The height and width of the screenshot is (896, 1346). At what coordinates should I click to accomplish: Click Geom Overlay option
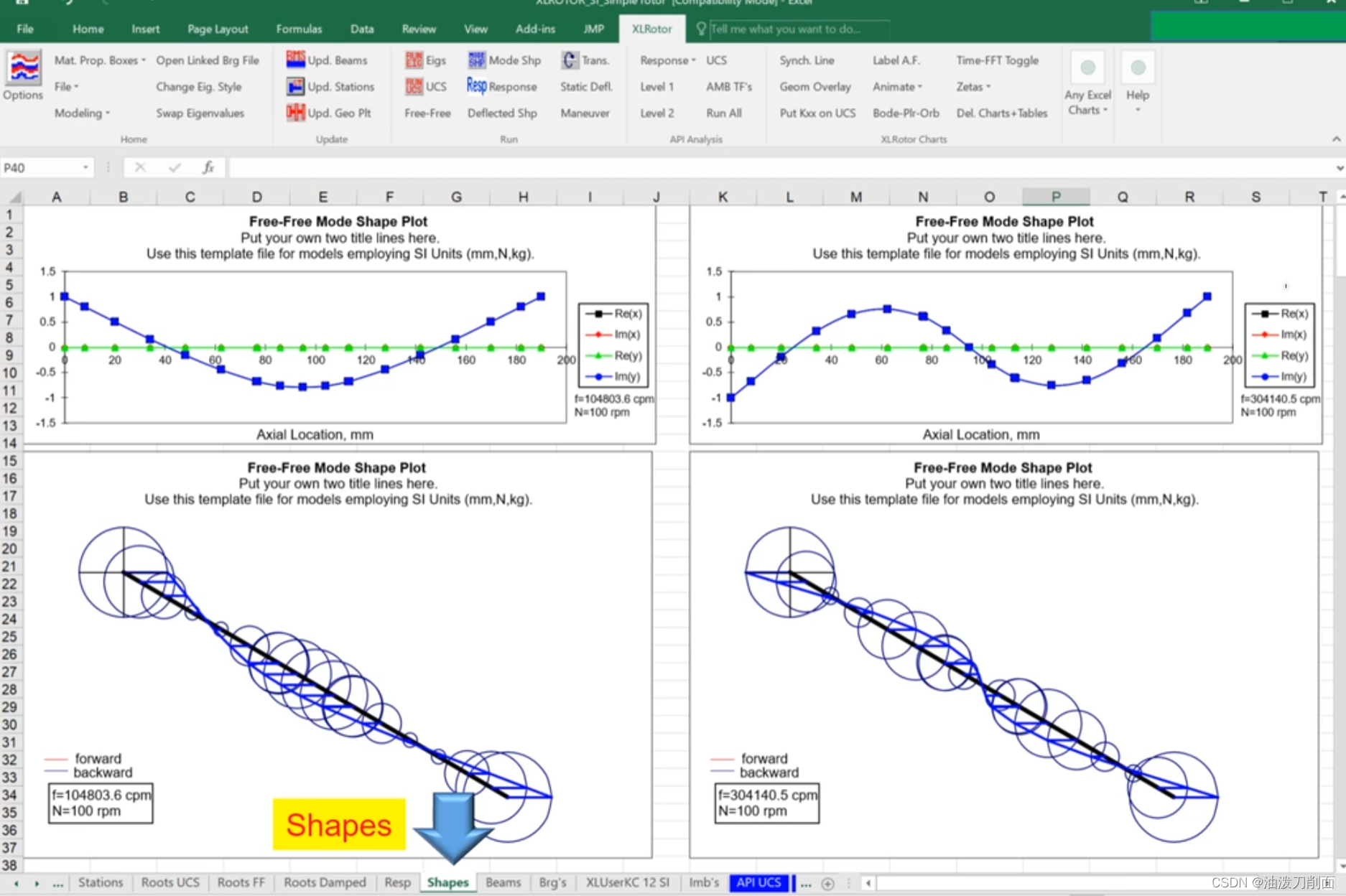click(814, 87)
